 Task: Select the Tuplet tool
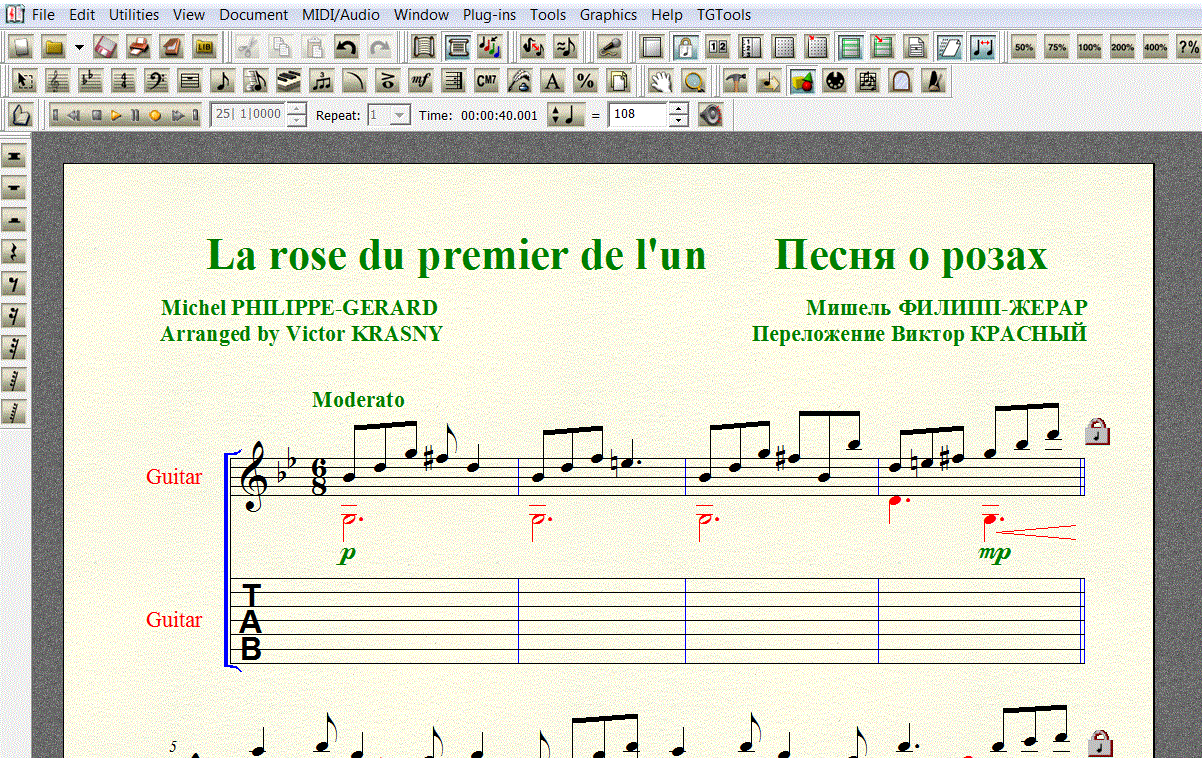[321, 82]
